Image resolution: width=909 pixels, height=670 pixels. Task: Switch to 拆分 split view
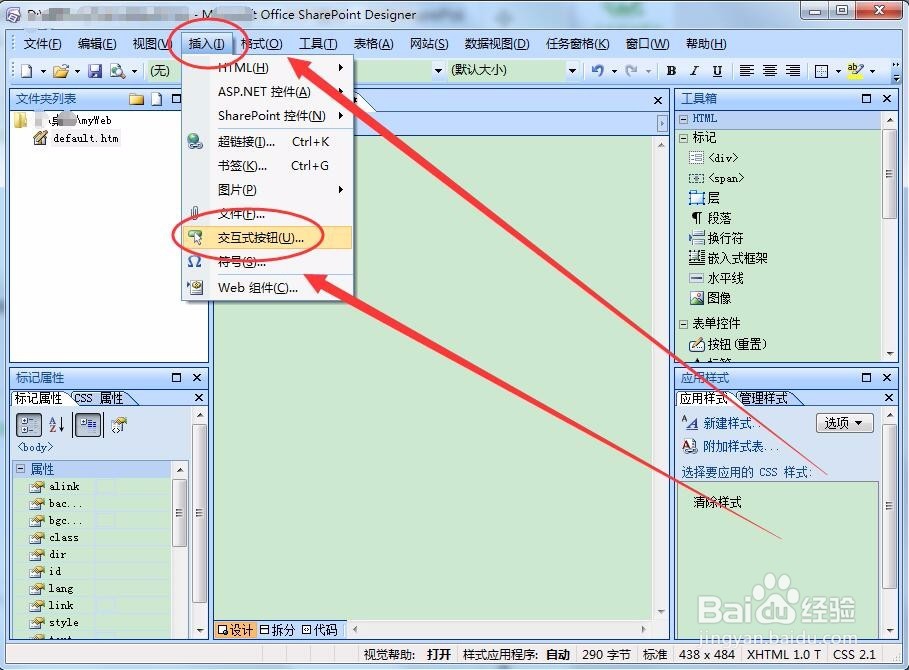(x=278, y=630)
